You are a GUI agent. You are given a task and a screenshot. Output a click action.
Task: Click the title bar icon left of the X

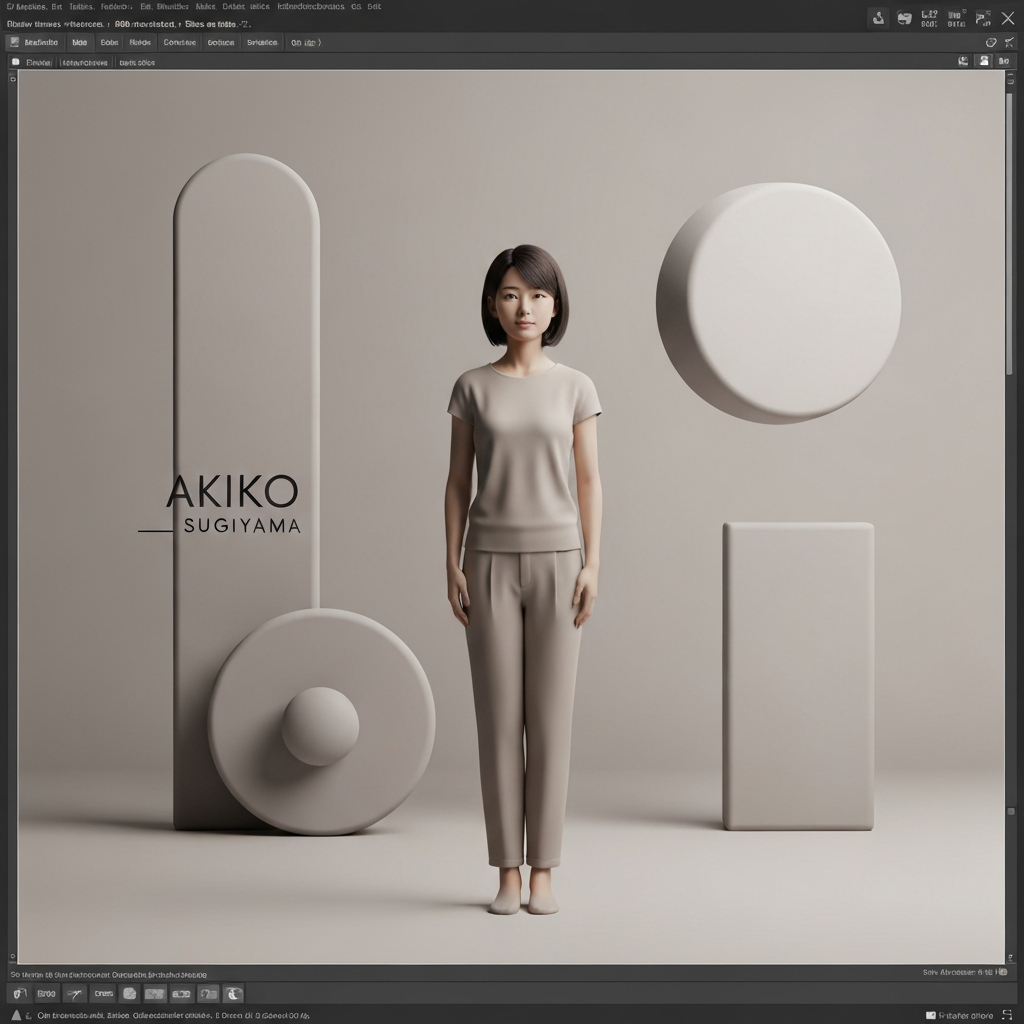[x=983, y=18]
